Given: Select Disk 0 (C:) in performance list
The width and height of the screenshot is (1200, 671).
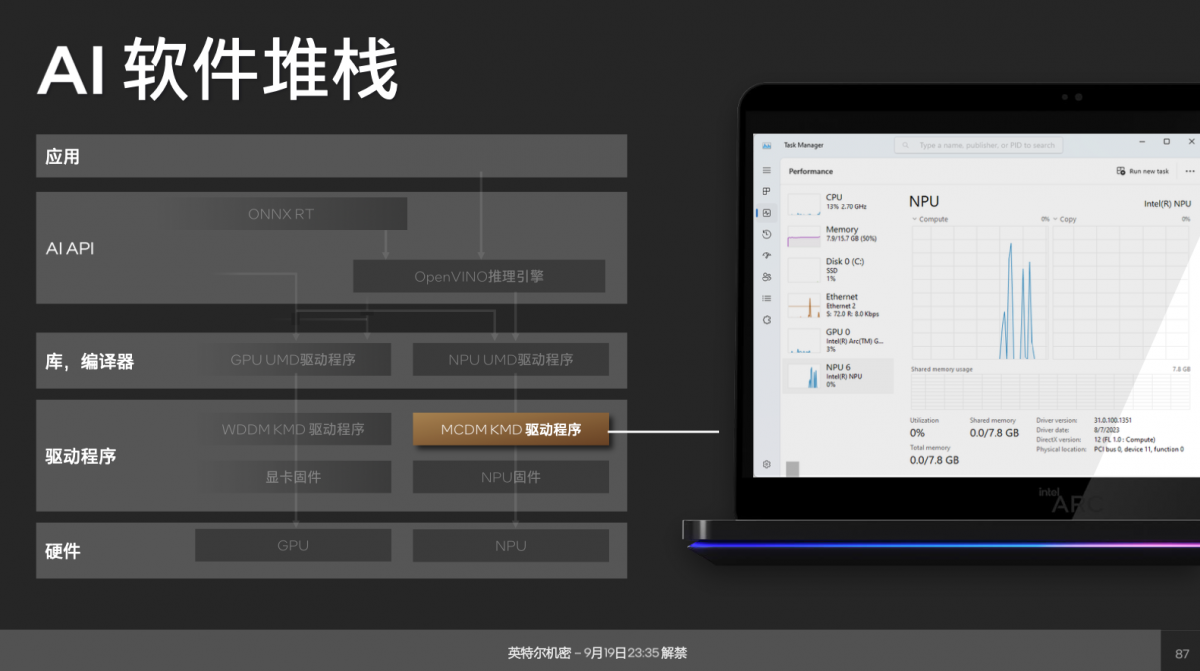Looking at the screenshot, I should tap(838, 269).
